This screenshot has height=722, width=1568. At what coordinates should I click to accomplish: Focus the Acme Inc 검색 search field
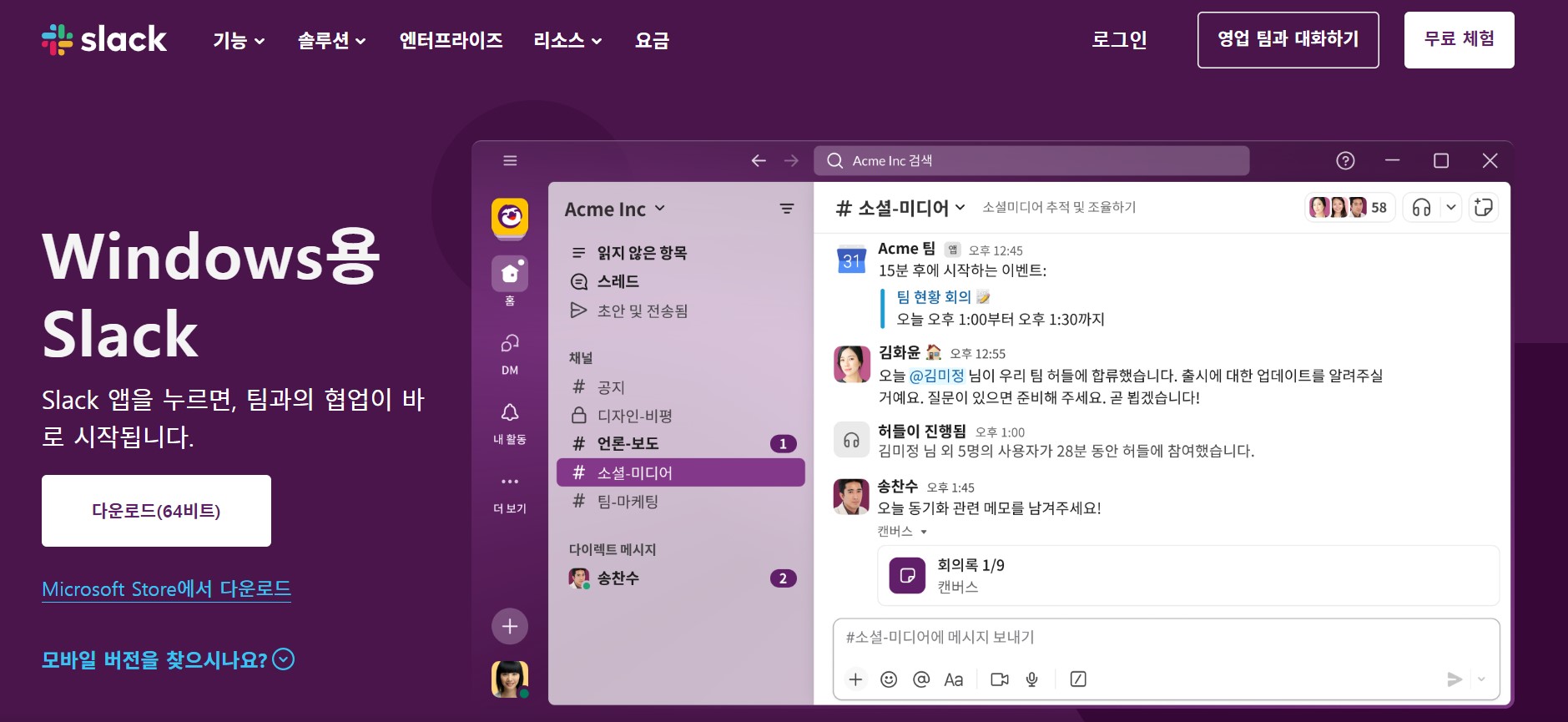click(x=1031, y=160)
